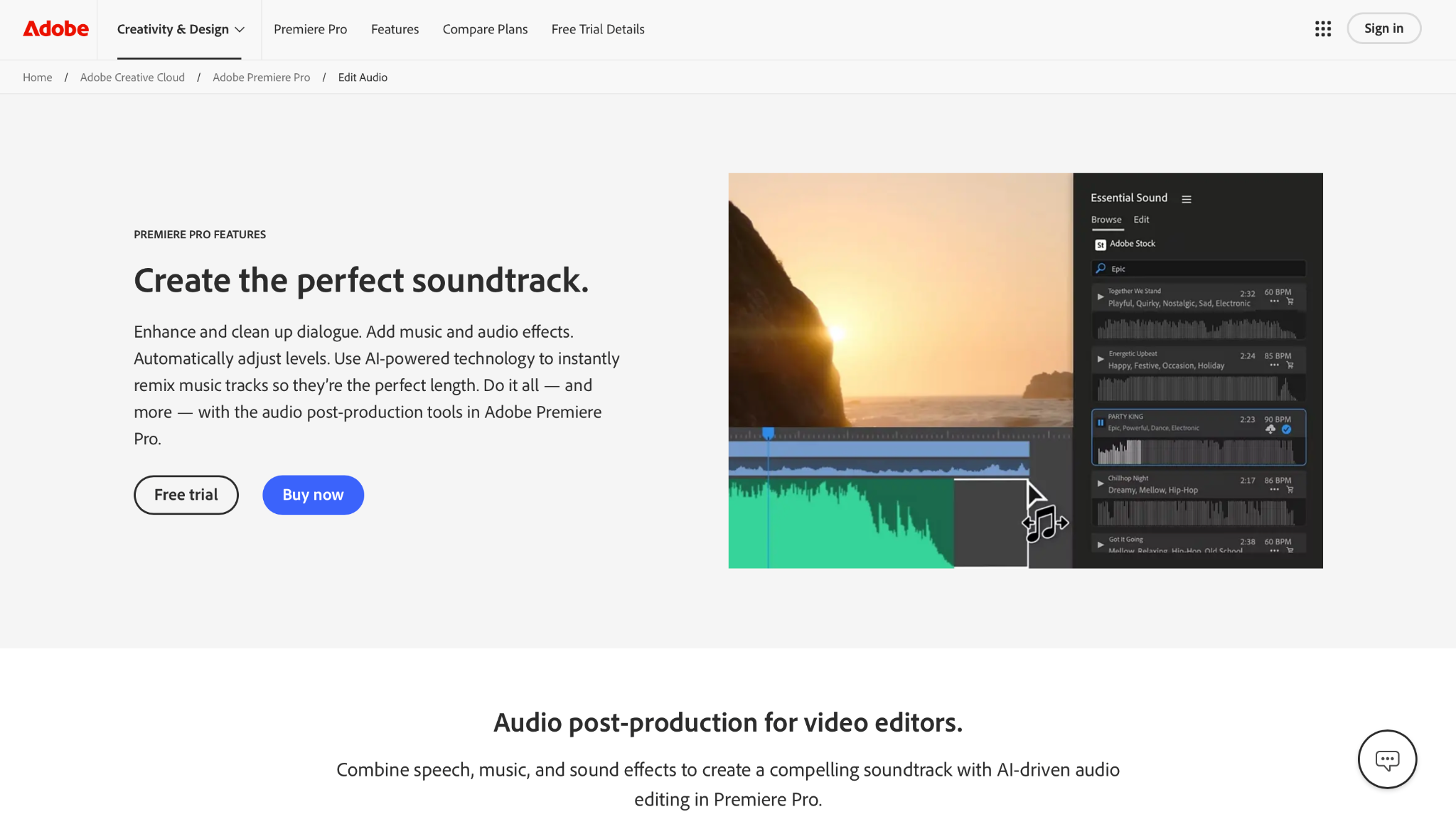1456x829 pixels.
Task: Expand the Creativity & Design dropdown
Action: [x=181, y=29]
